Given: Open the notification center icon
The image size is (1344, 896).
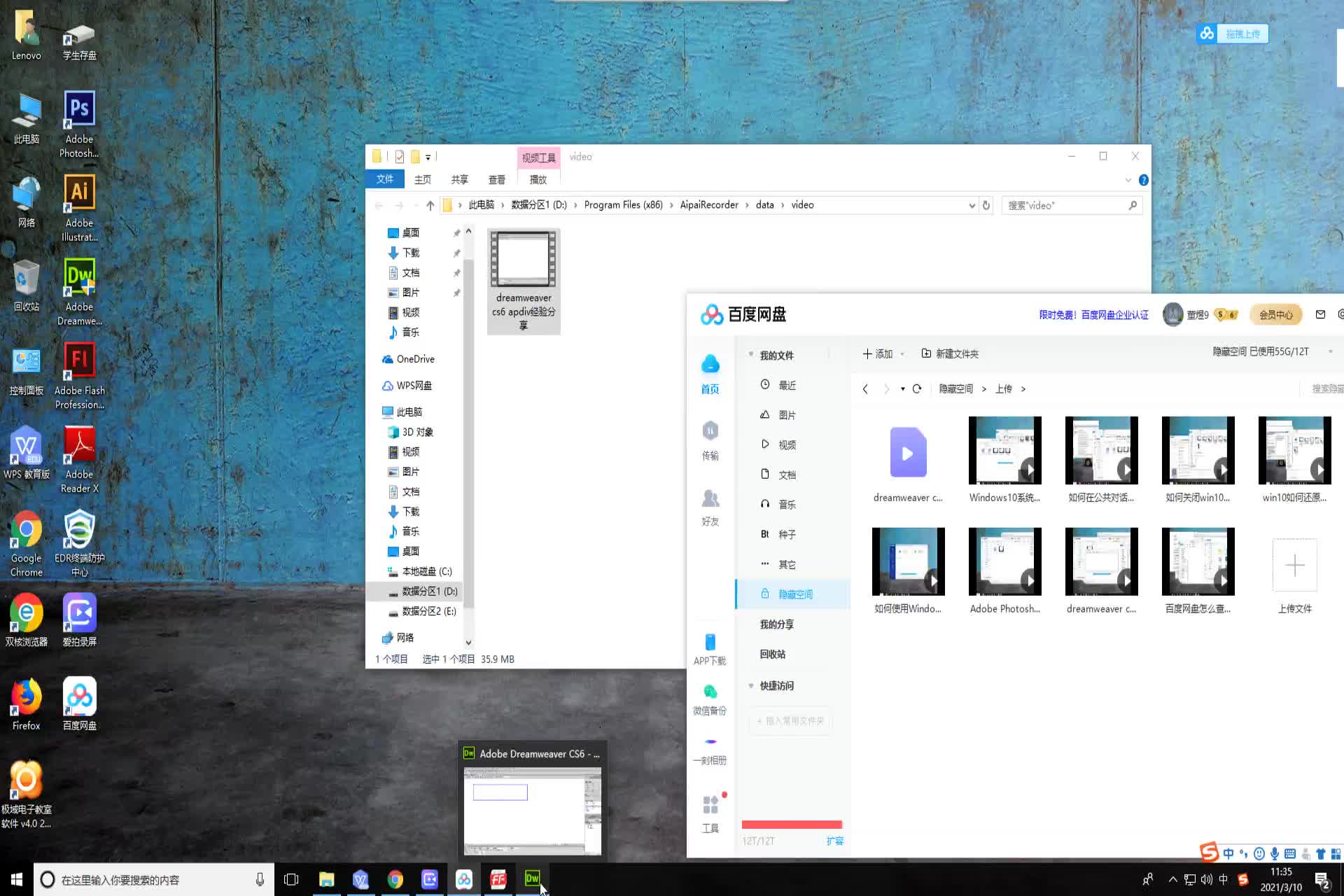Looking at the screenshot, I should 1322,880.
